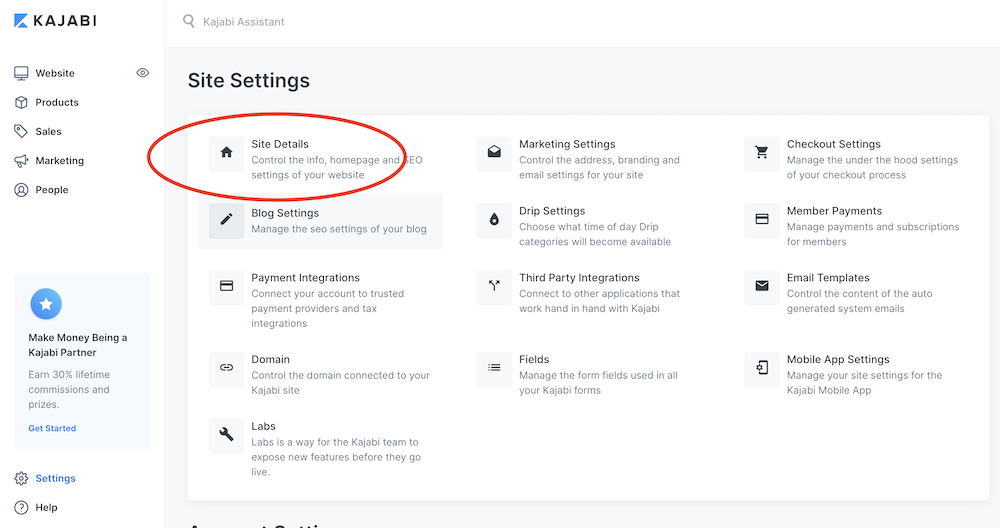Click the Settings gear icon
Screen dimensions: 1000x528
21,478
